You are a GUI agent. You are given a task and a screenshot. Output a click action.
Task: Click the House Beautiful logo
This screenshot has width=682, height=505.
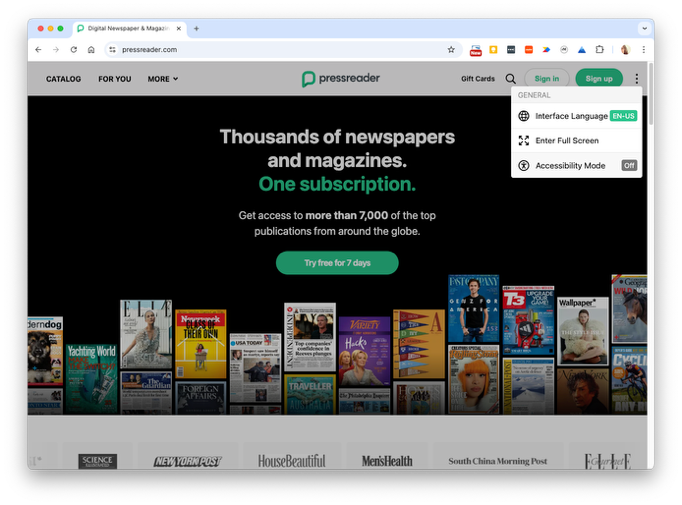pos(291,461)
